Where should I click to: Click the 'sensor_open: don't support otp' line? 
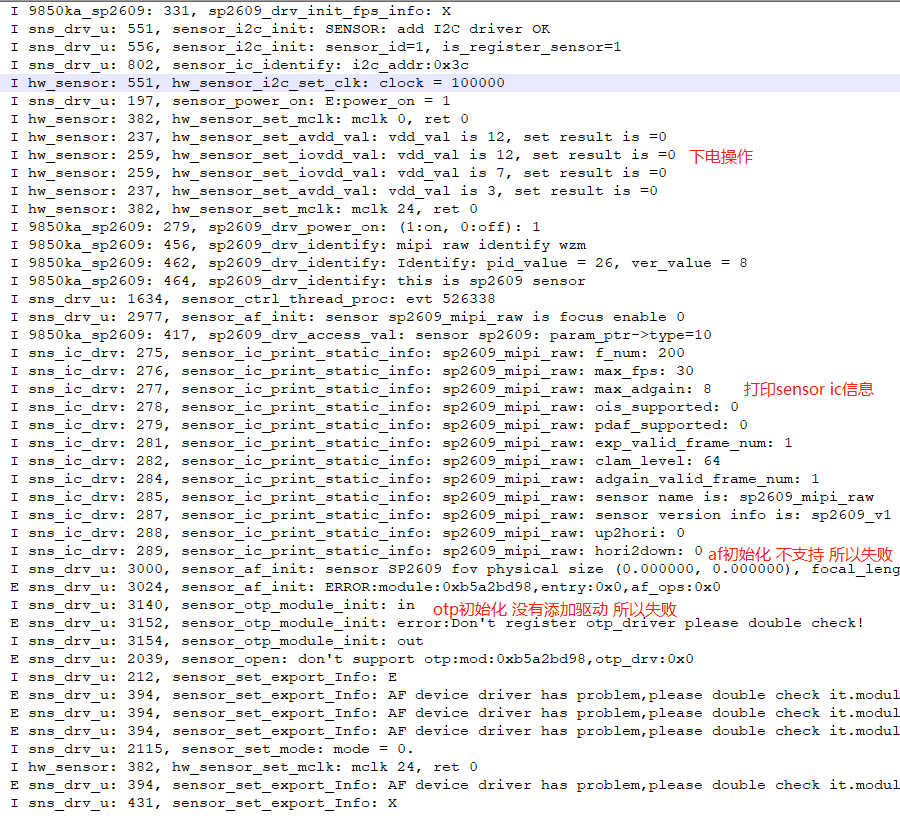click(352, 659)
